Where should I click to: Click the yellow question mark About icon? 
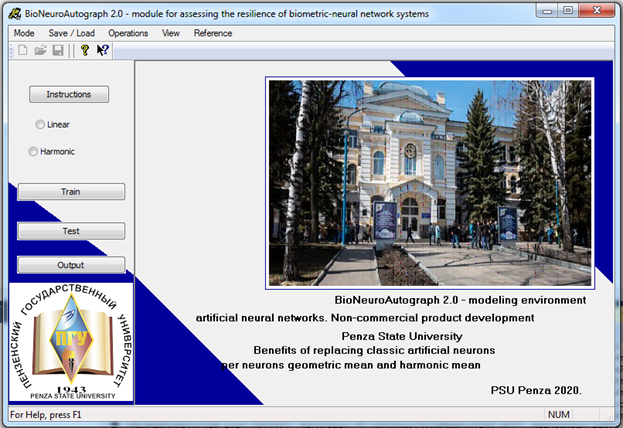[85, 50]
